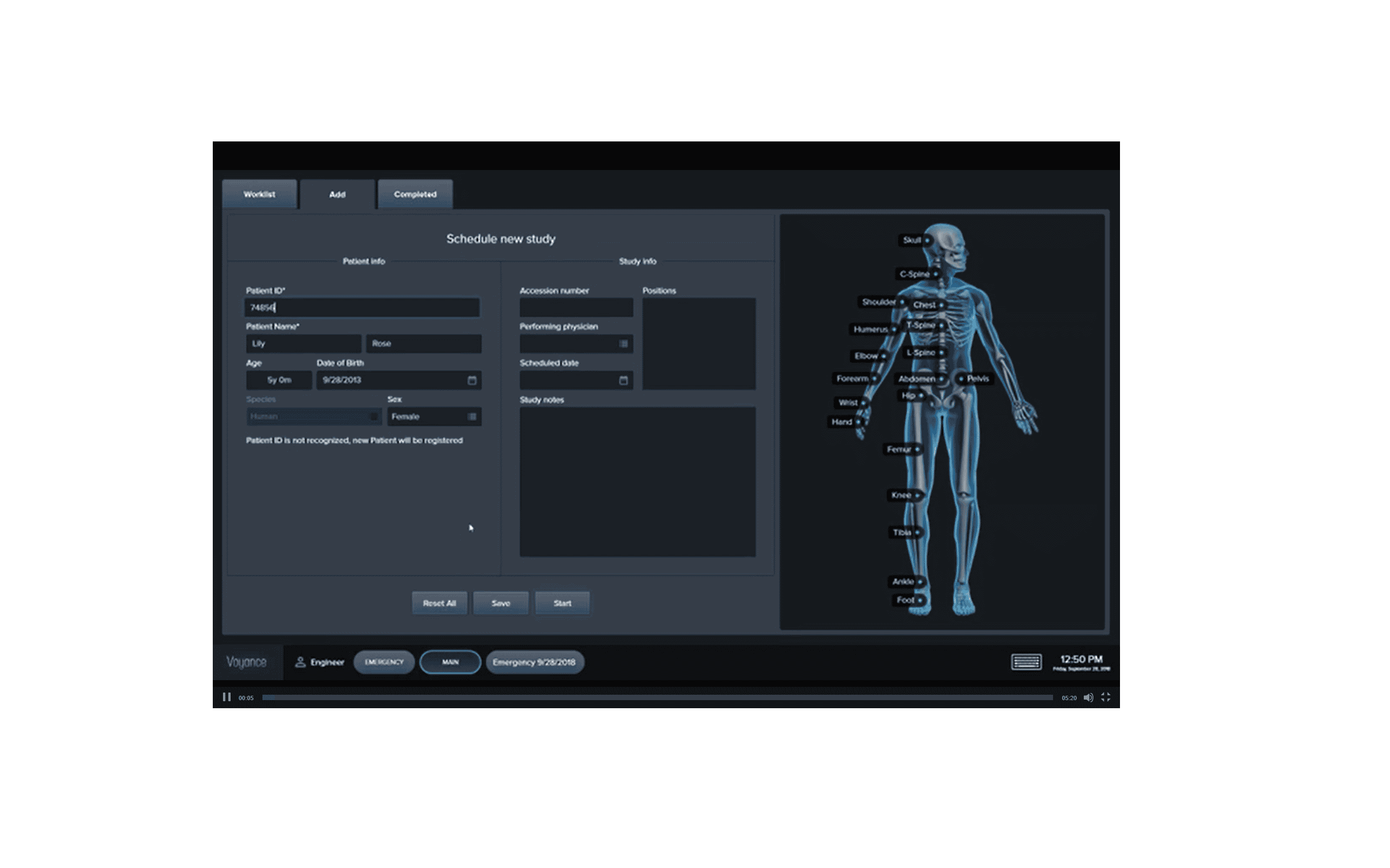Open Scheduled date calendar picker

tap(624, 380)
